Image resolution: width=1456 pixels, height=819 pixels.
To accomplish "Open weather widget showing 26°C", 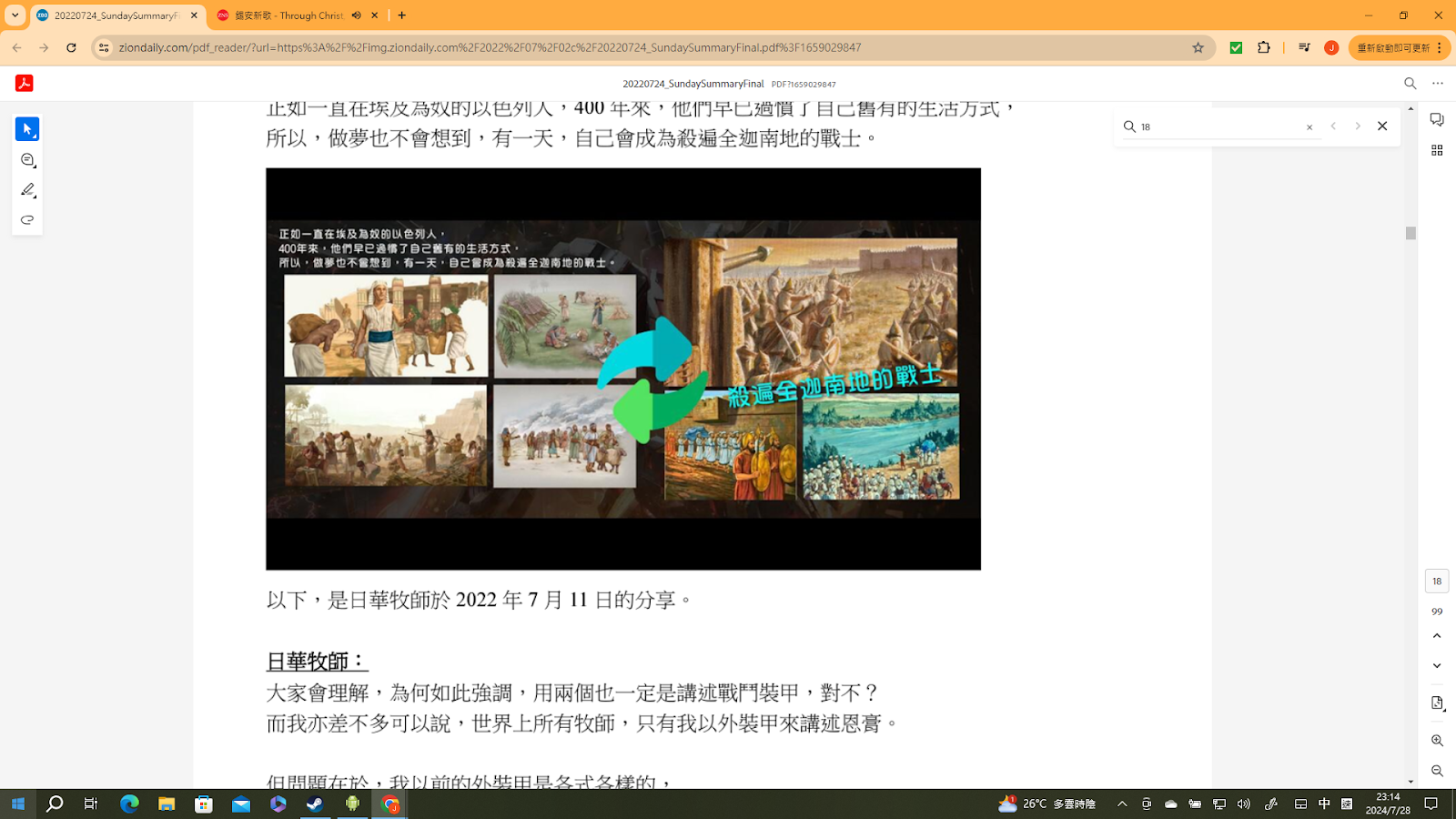I will click(1047, 804).
